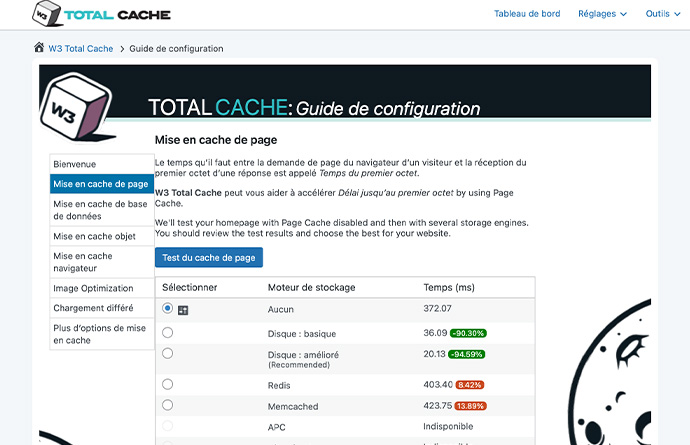The height and width of the screenshot is (445, 690).
Task: Select the disabled APC radio button
Action: coord(167,426)
